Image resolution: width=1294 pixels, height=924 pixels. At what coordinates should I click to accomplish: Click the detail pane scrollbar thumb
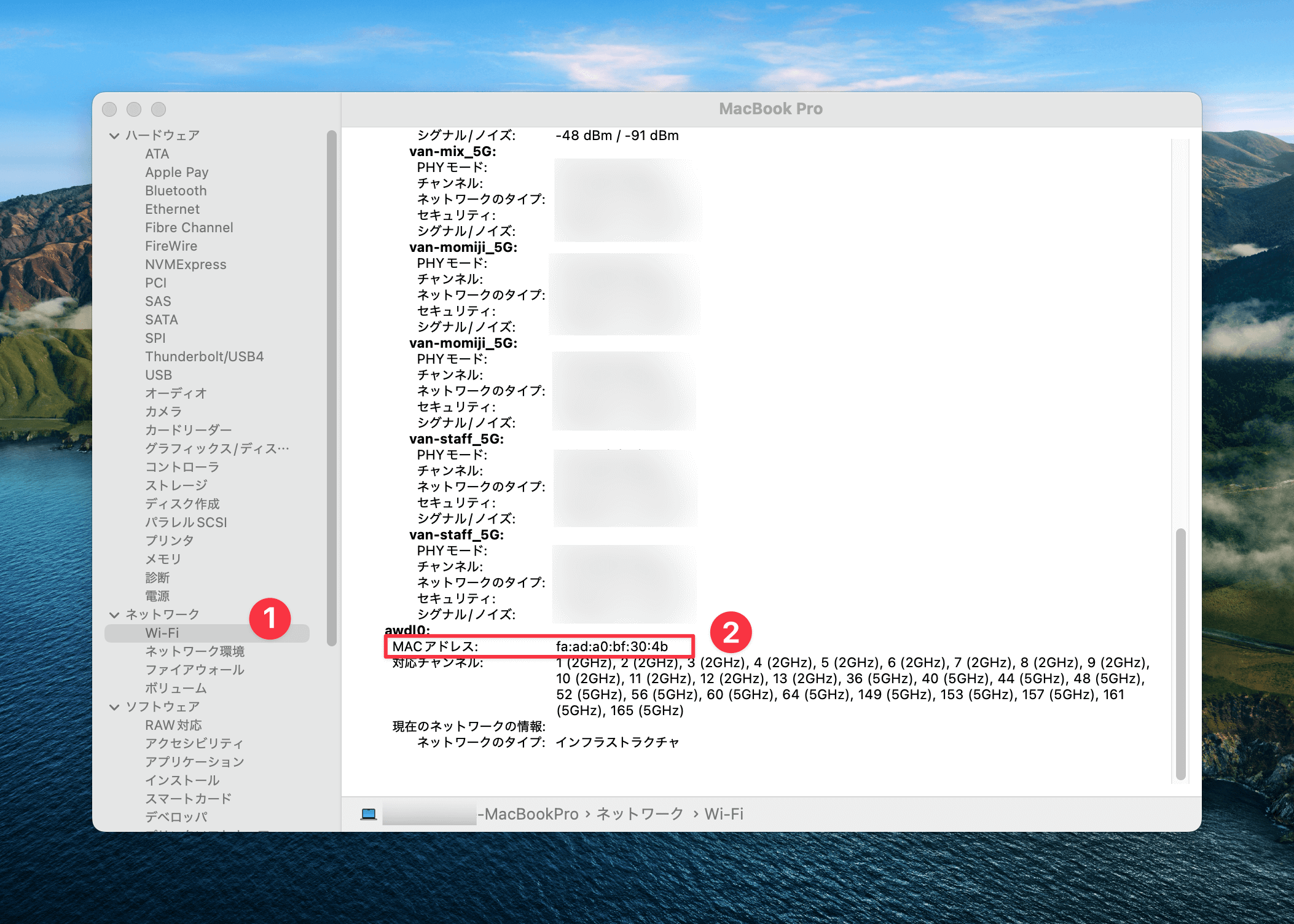click(x=1180, y=654)
